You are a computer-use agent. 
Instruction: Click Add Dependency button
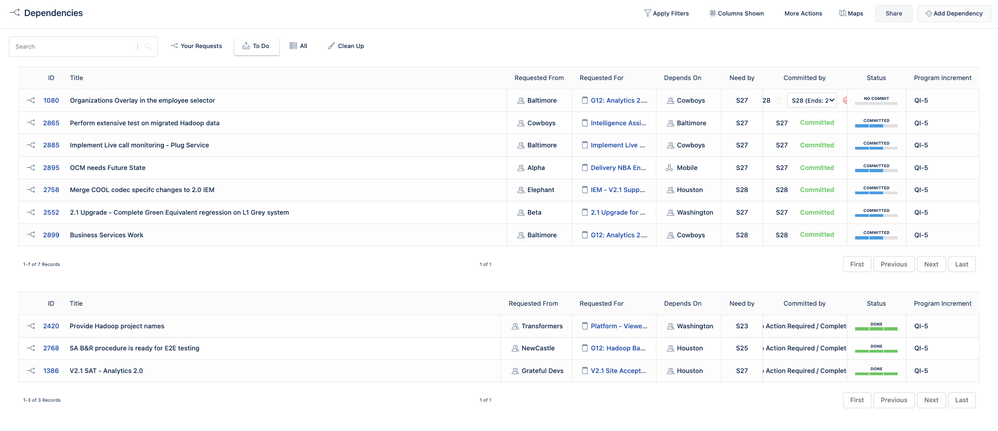point(954,13)
